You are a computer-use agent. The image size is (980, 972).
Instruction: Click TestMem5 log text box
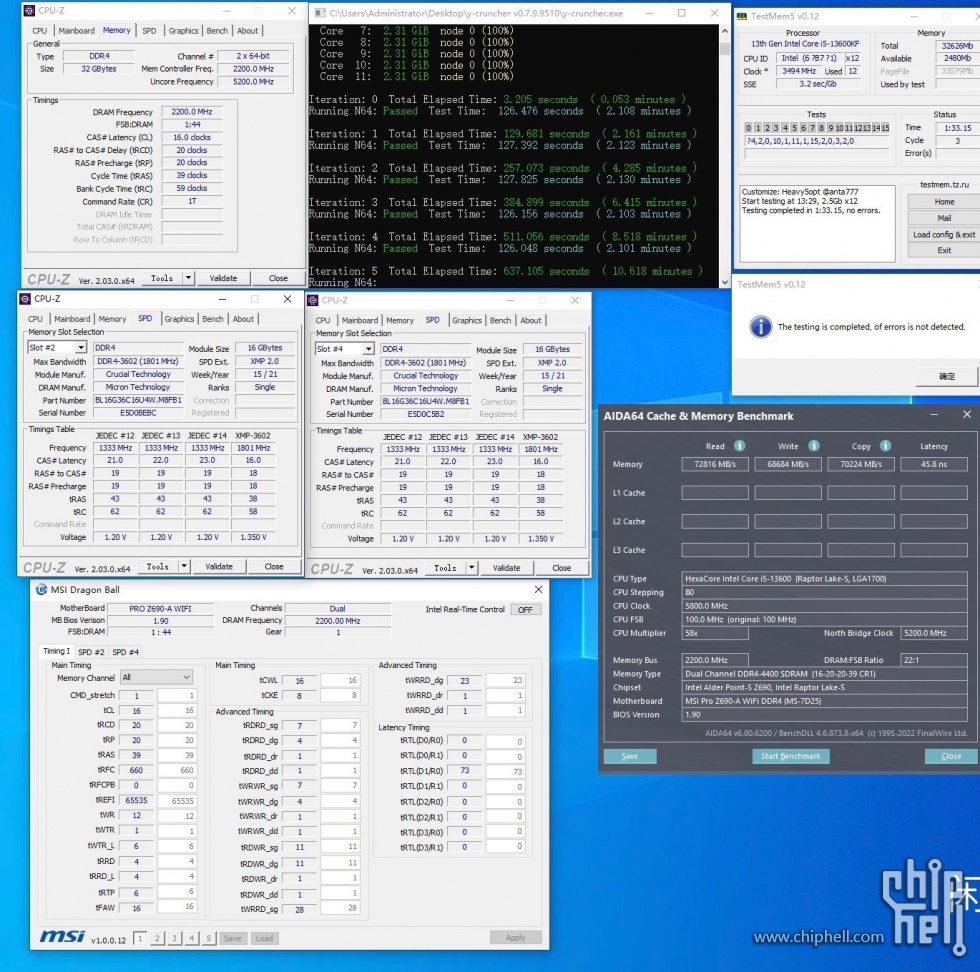818,223
